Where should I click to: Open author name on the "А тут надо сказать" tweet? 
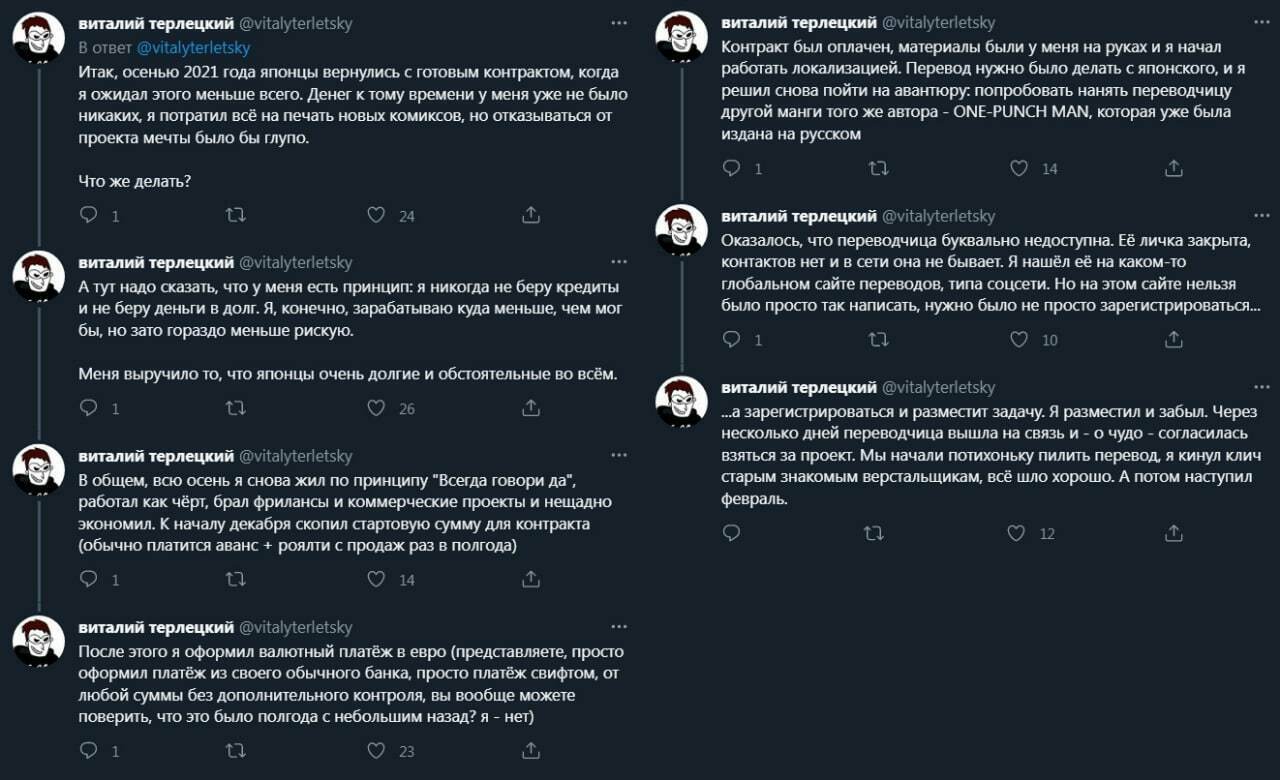pos(155,263)
